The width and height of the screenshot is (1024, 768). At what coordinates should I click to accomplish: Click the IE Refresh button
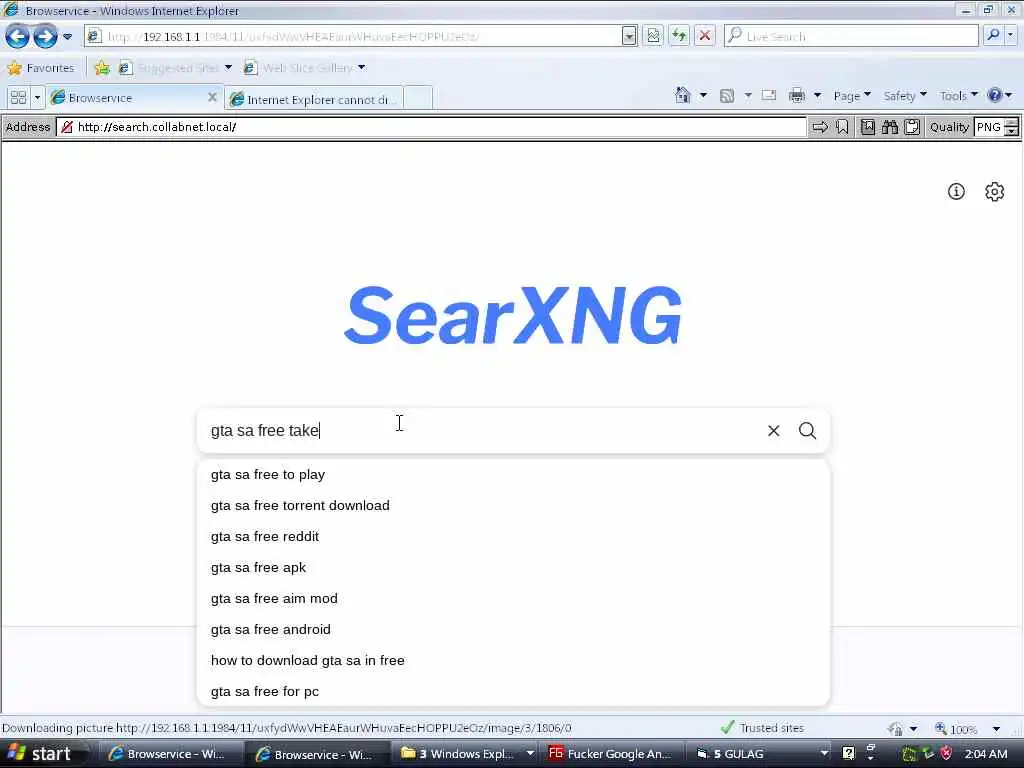click(x=679, y=36)
